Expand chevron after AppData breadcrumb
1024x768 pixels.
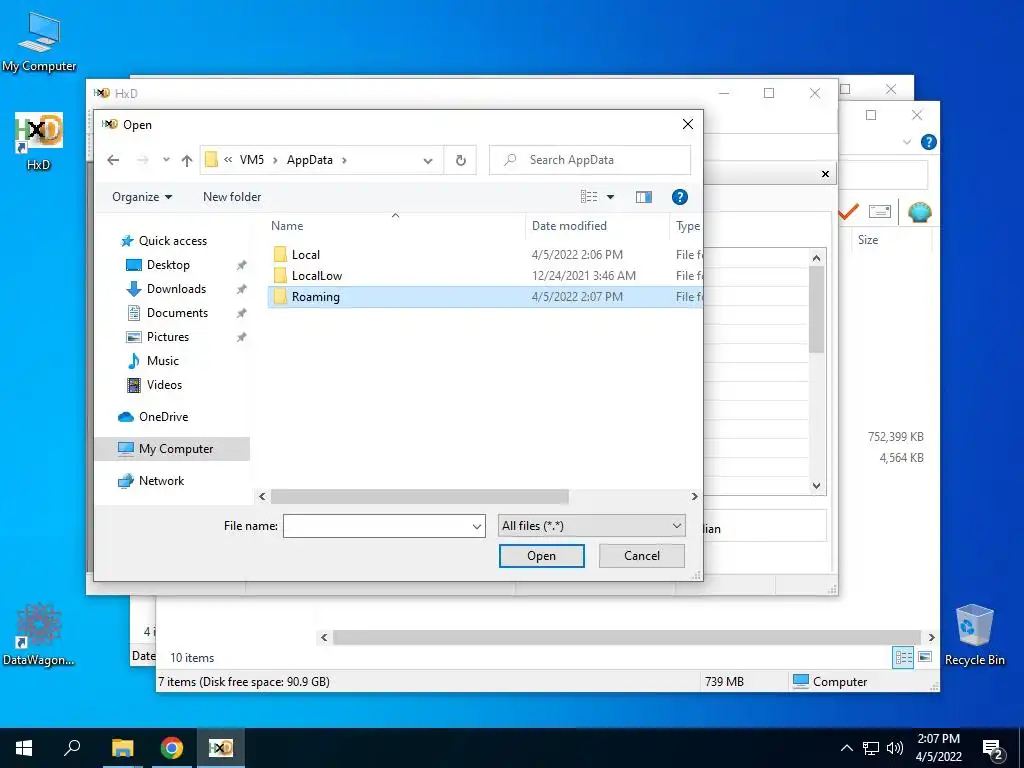tap(344, 160)
